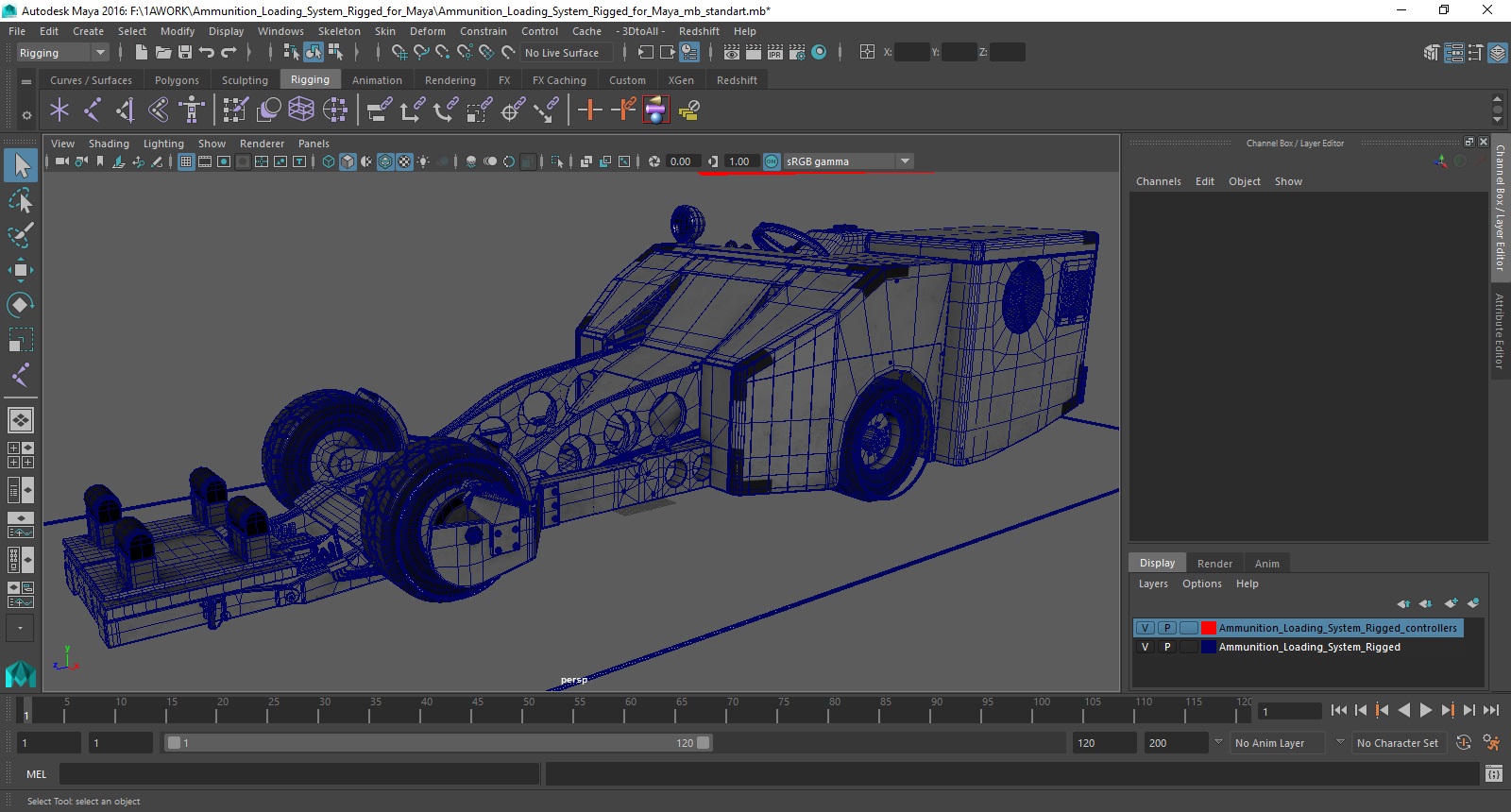1511x812 pixels.
Task: Switch to the Animation shelf tab
Action: click(x=377, y=80)
